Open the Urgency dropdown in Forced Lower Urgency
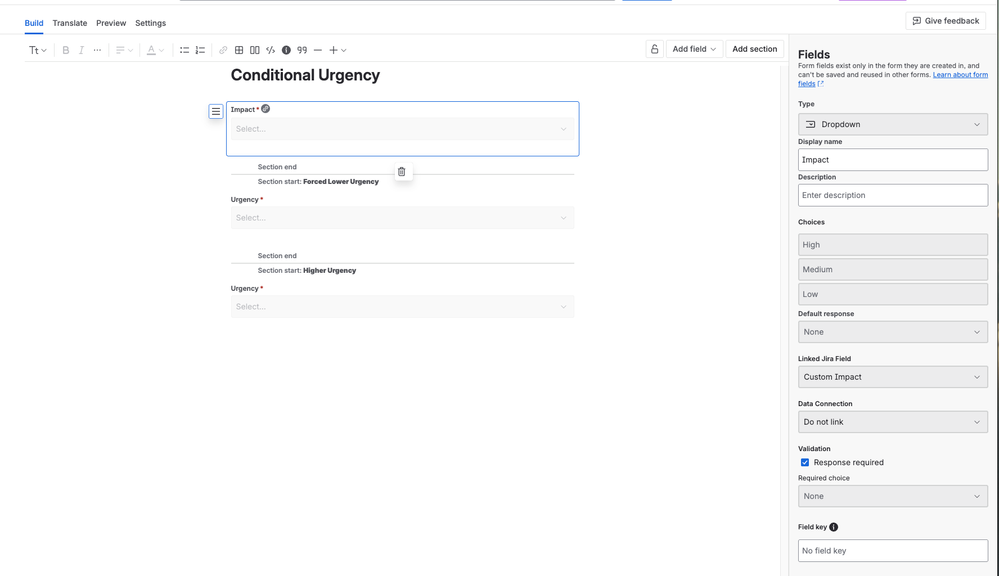The width and height of the screenshot is (999, 576). pos(402,218)
